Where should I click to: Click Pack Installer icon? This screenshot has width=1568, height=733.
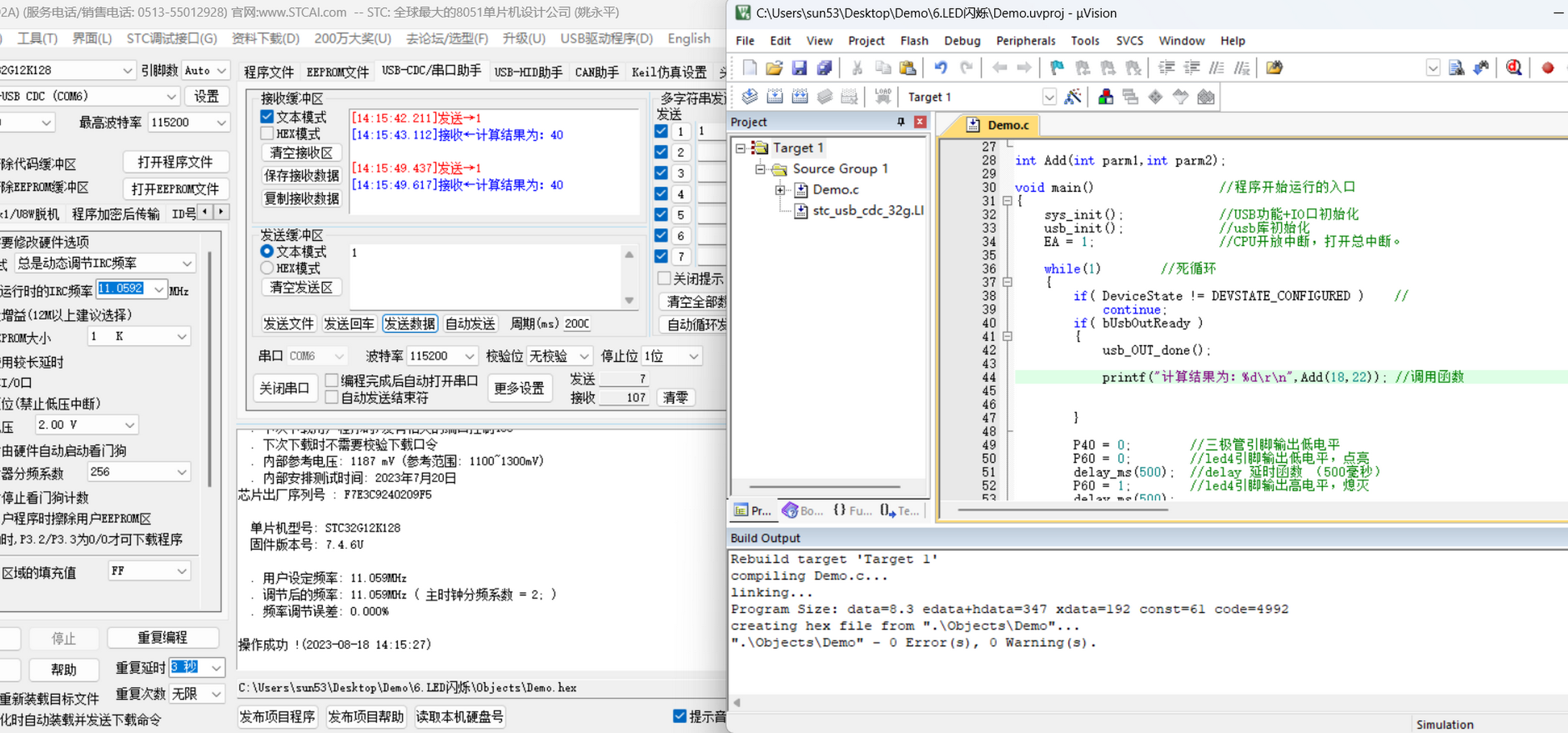tap(1205, 96)
